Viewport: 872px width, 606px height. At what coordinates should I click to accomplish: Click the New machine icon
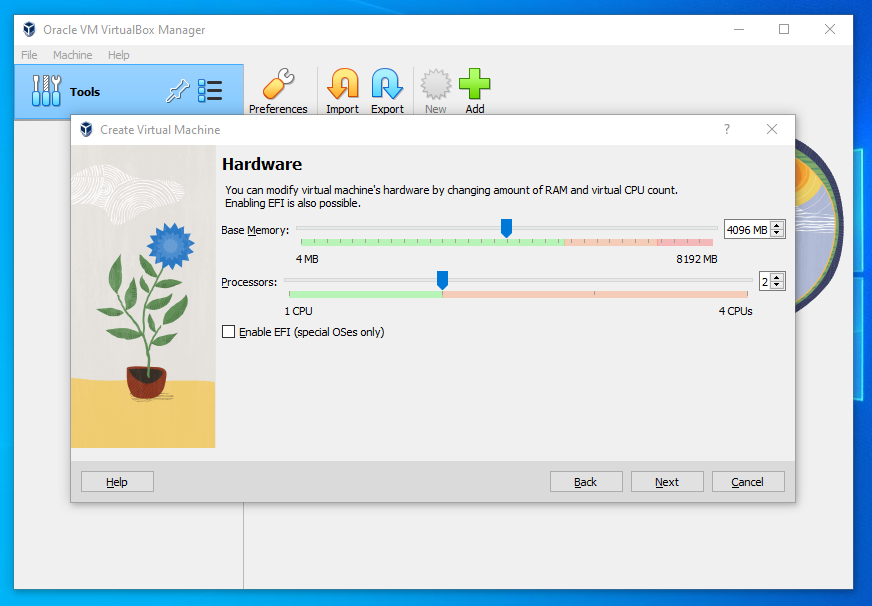click(x=435, y=85)
